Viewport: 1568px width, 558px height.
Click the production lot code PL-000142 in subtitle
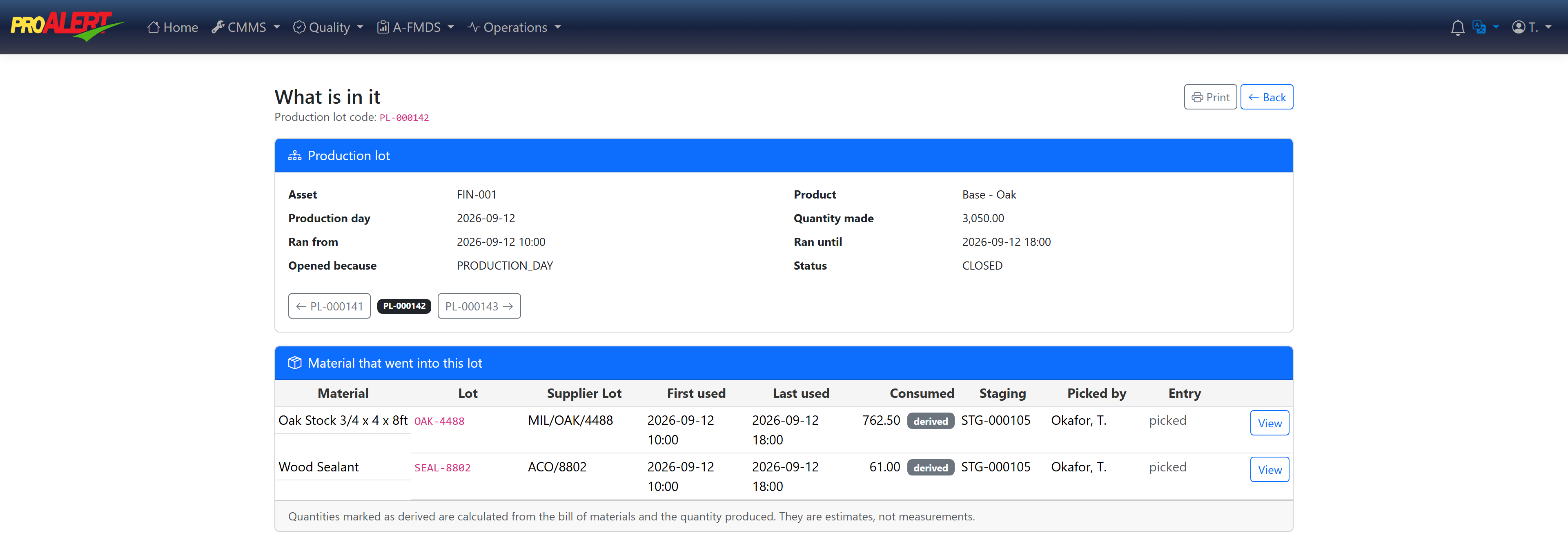404,118
